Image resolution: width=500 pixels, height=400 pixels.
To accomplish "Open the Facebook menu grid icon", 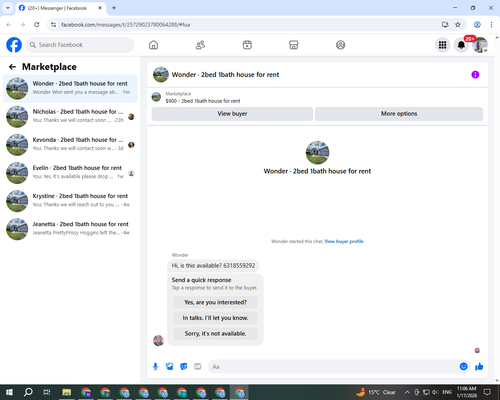I will coord(442,45).
